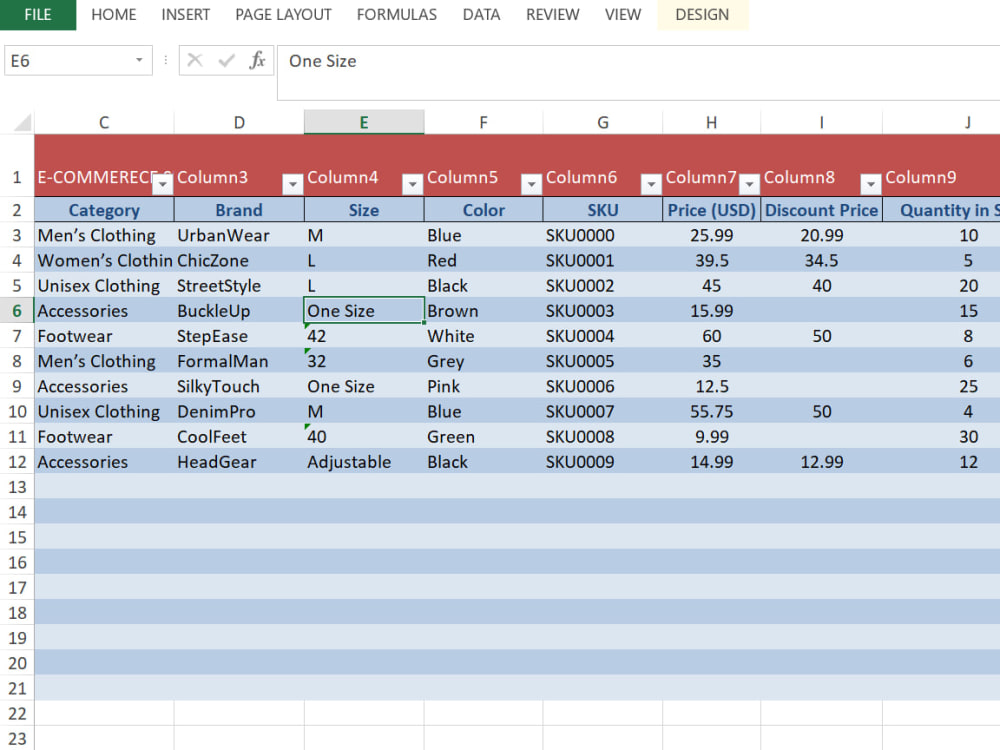The width and height of the screenshot is (1000, 750).
Task: Switch to the DESIGN ribbon tab
Action: 702,15
